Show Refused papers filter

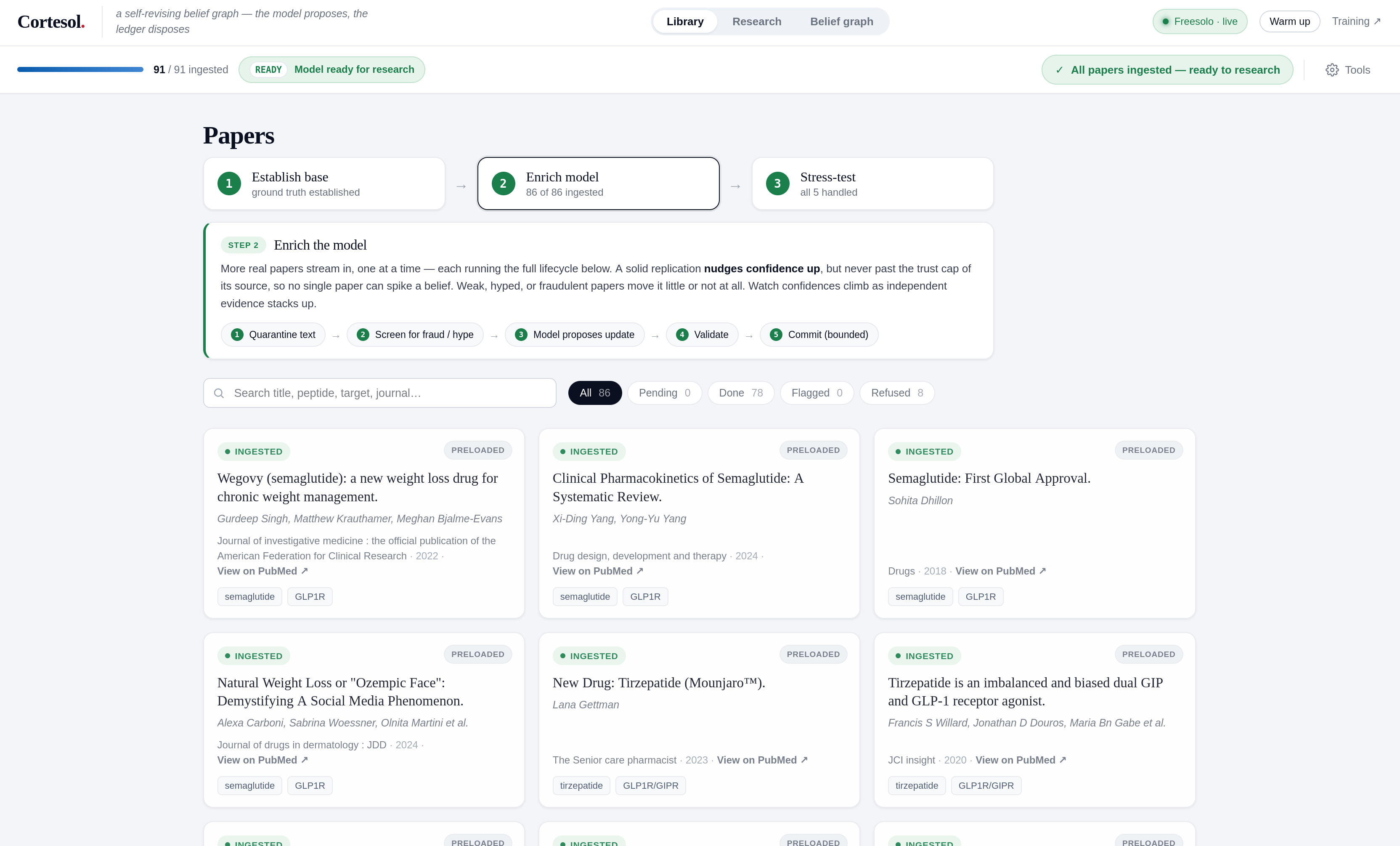tap(896, 393)
